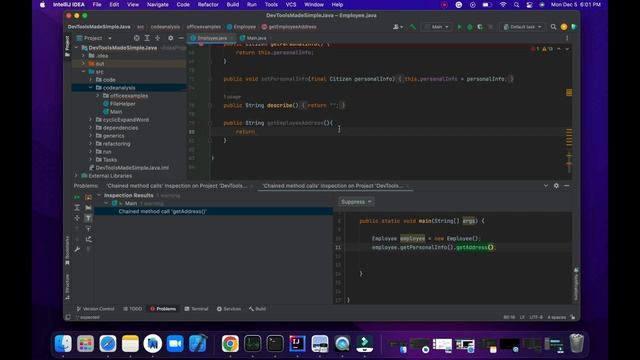
Task: Open the Suppress dropdown
Action: 356,202
